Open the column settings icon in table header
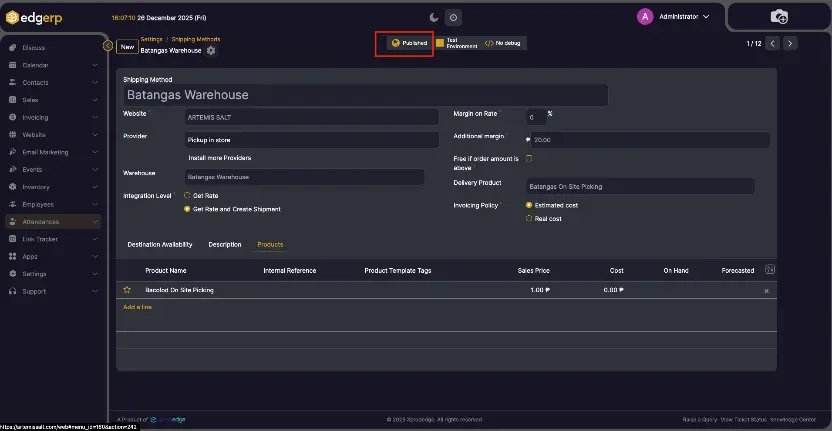 click(769, 270)
